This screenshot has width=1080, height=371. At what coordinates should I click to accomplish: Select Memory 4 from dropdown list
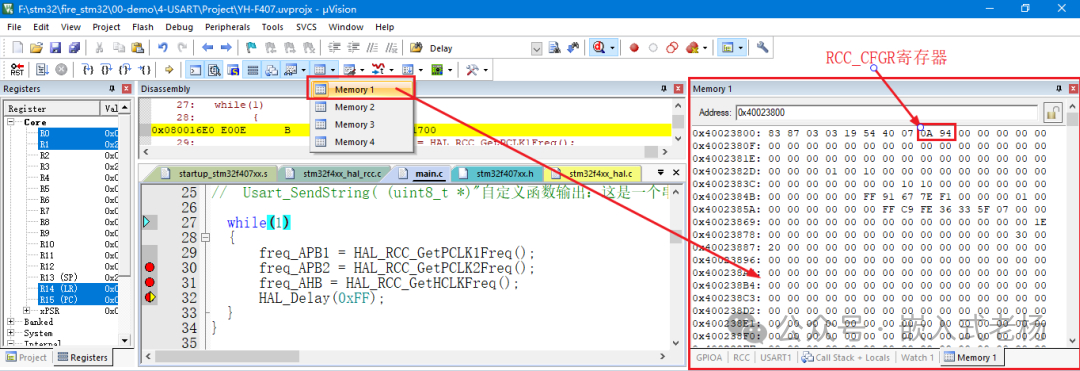click(x=362, y=142)
